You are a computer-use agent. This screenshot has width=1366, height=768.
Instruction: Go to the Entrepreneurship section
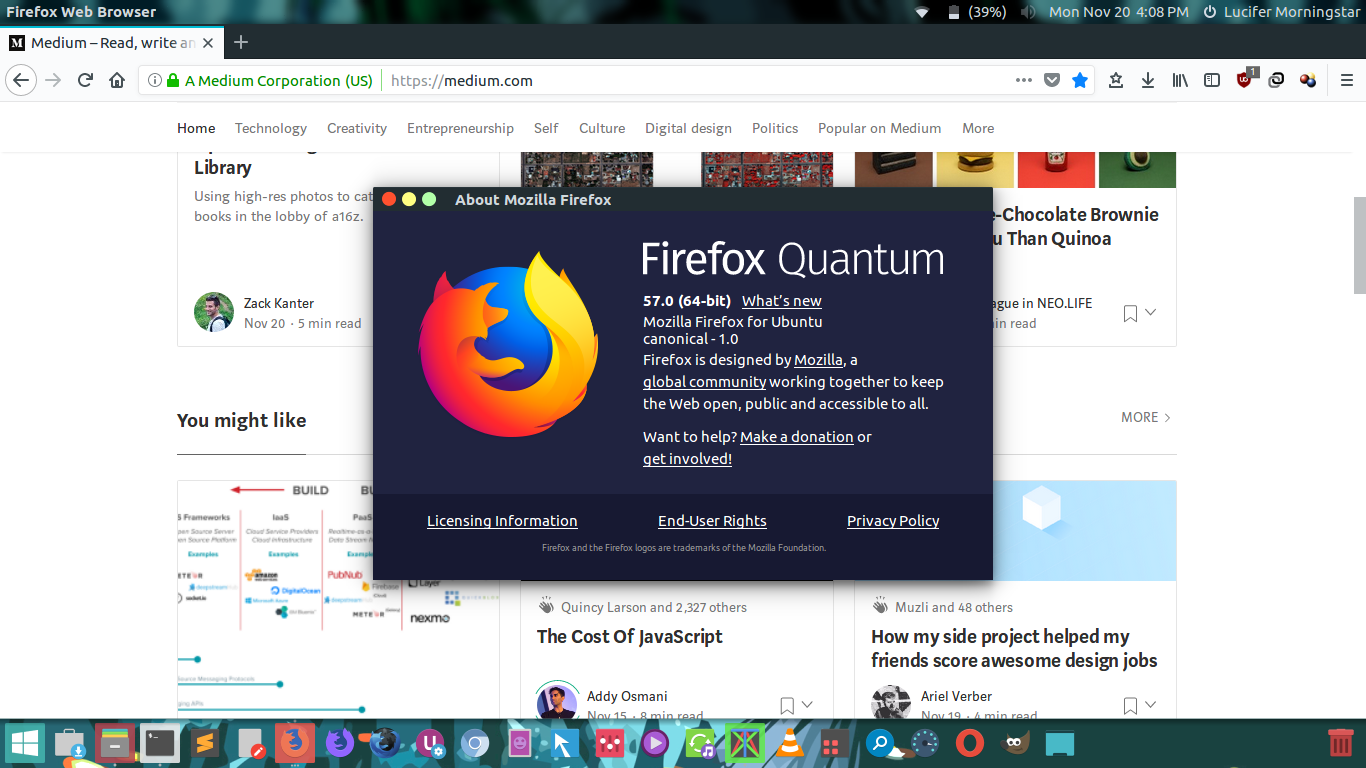pos(460,128)
